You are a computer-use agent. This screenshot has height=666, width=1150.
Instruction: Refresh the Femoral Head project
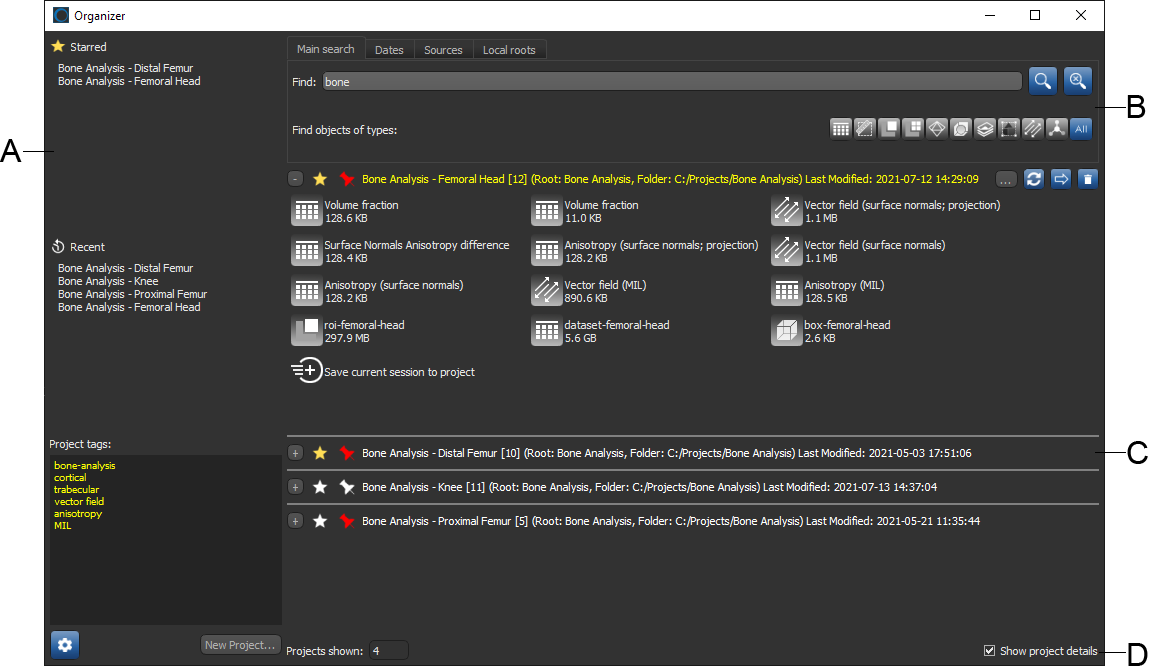tap(1034, 179)
